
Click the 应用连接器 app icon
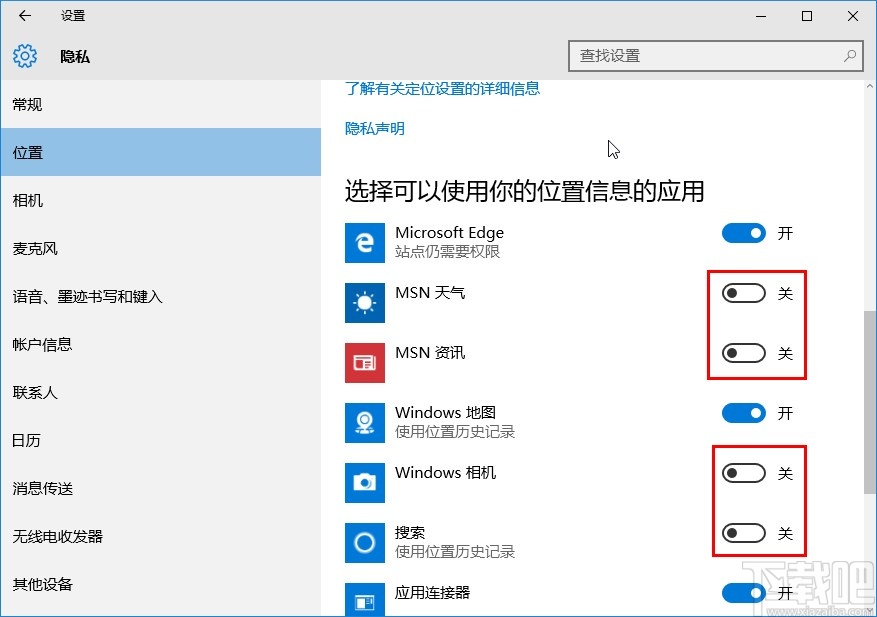[364, 597]
